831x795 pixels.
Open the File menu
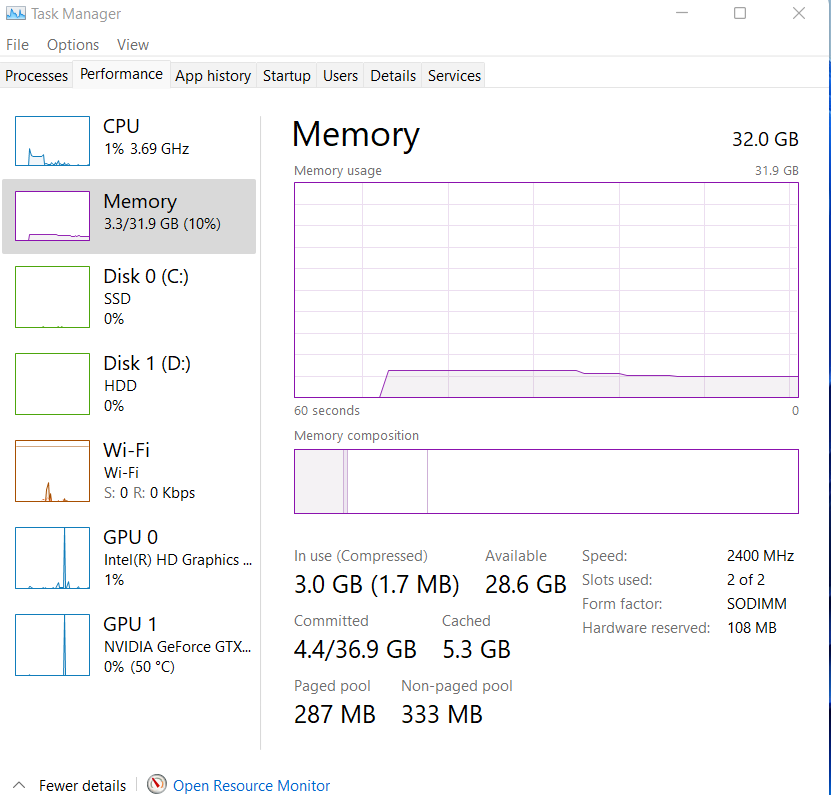click(17, 45)
